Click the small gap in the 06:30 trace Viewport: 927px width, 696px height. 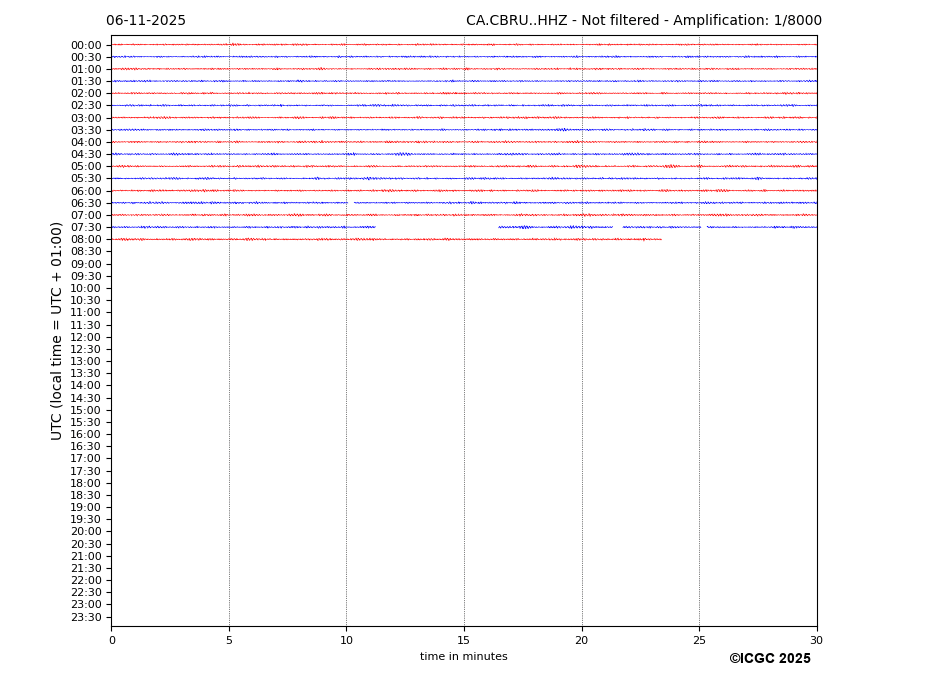[351, 203]
